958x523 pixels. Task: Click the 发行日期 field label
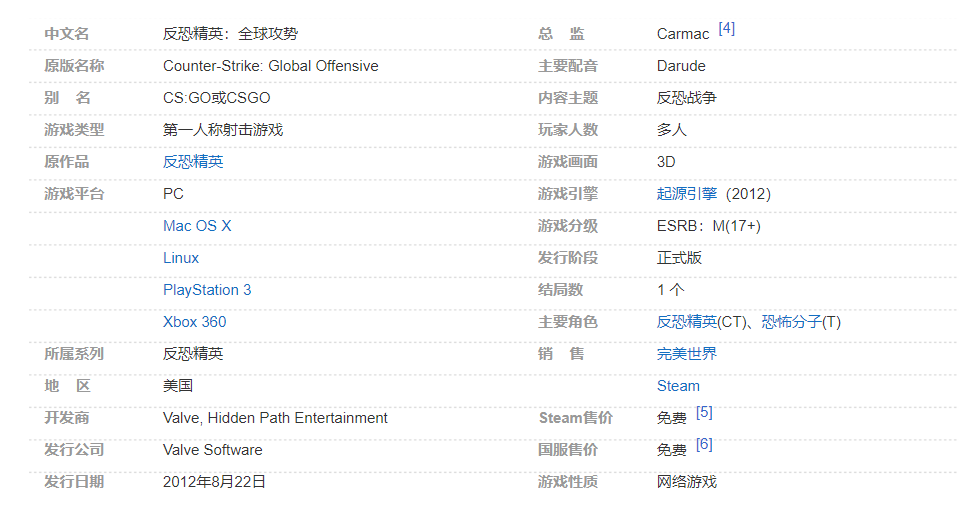coord(74,482)
